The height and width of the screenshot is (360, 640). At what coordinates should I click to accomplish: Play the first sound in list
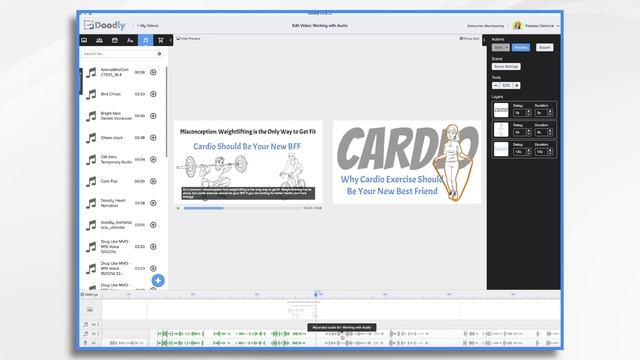(x=153, y=72)
